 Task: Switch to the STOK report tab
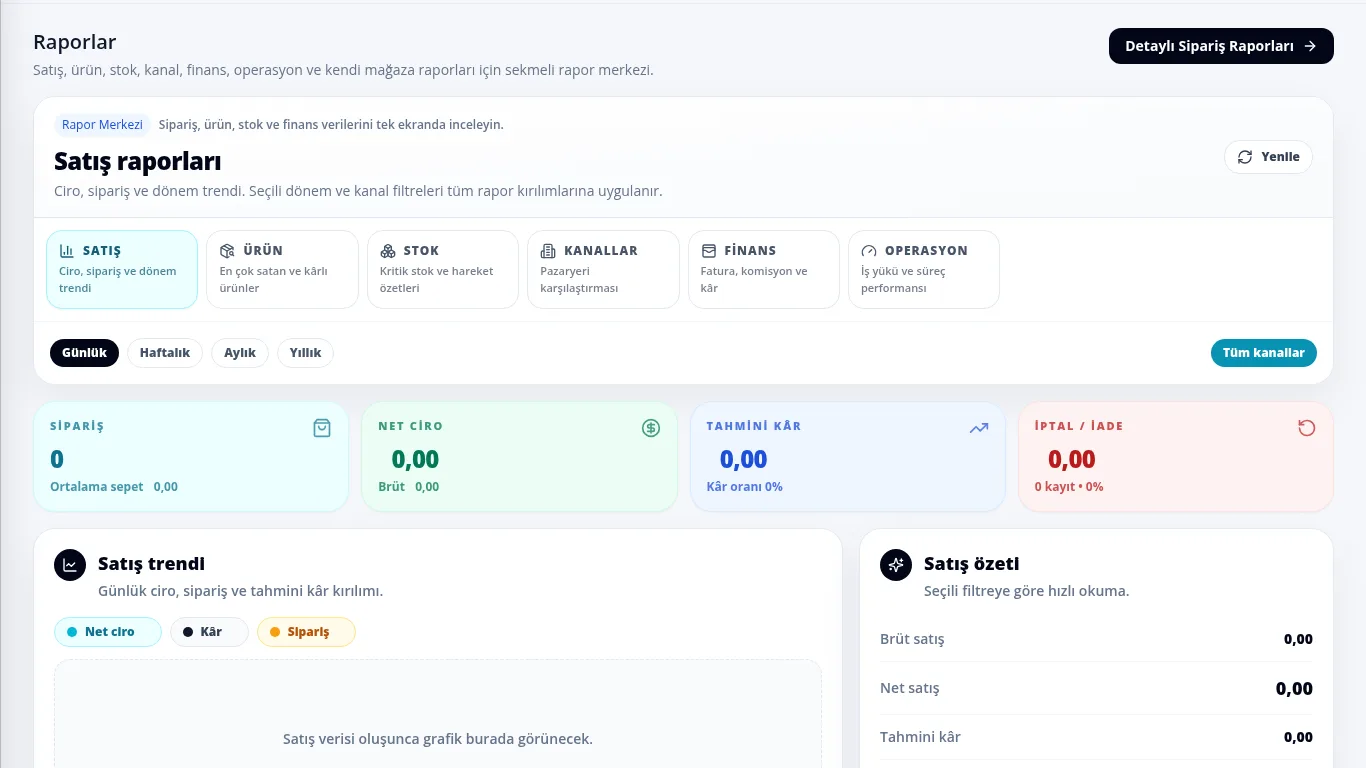coord(443,269)
